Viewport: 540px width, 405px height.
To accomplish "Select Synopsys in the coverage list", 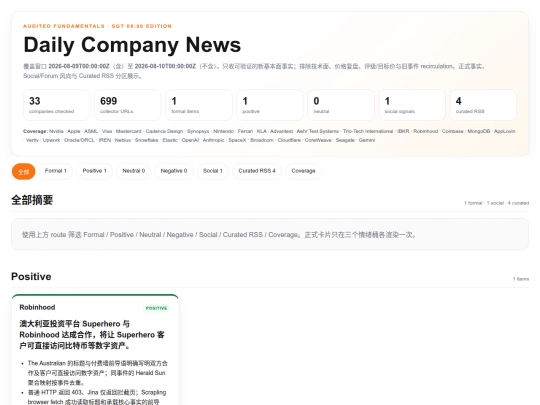I will (x=198, y=131).
